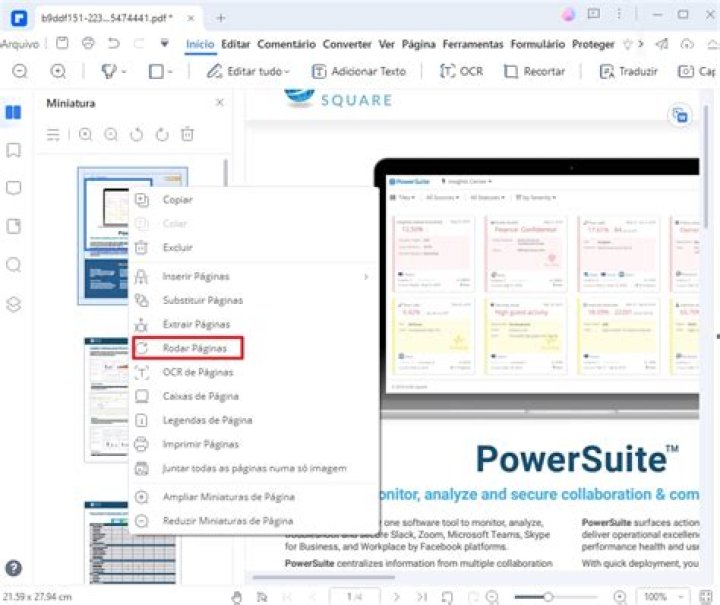The image size is (720, 605).
Task: Click the save icon in top toolbar
Action: pos(62,43)
